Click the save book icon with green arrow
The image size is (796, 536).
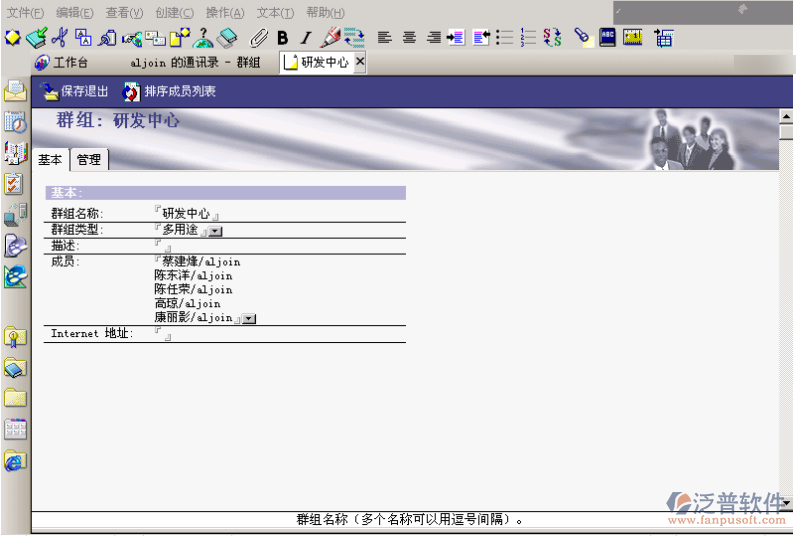point(36,38)
